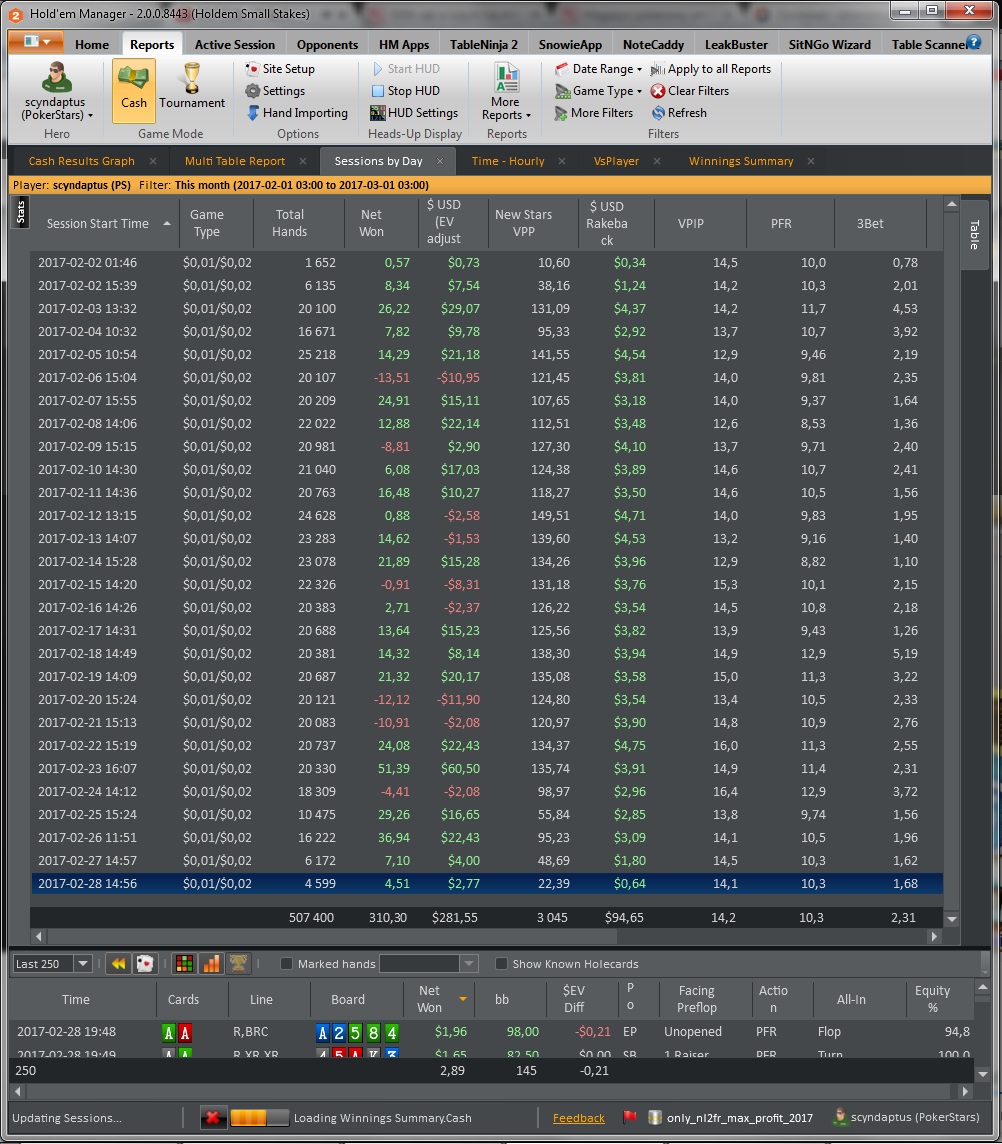
Task: Cancel loading with red X button
Action: click(x=212, y=1117)
